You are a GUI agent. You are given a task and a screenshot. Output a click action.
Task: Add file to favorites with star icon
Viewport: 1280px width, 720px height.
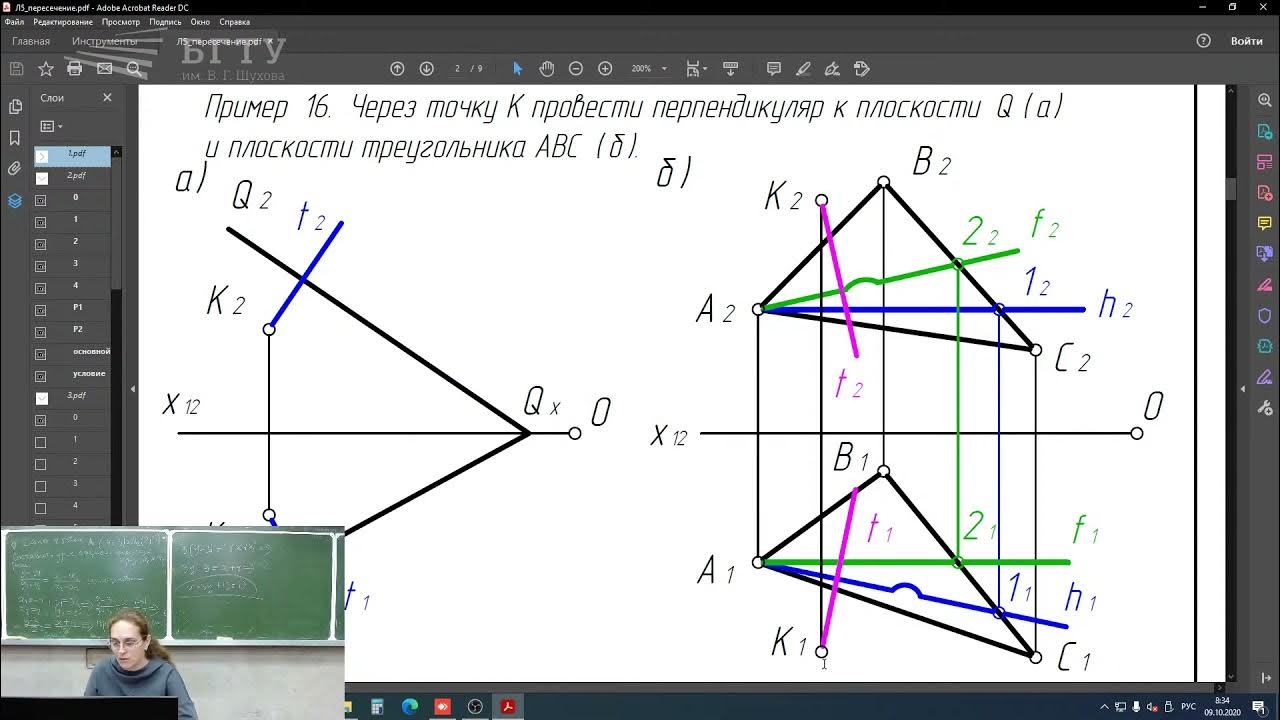click(x=45, y=69)
